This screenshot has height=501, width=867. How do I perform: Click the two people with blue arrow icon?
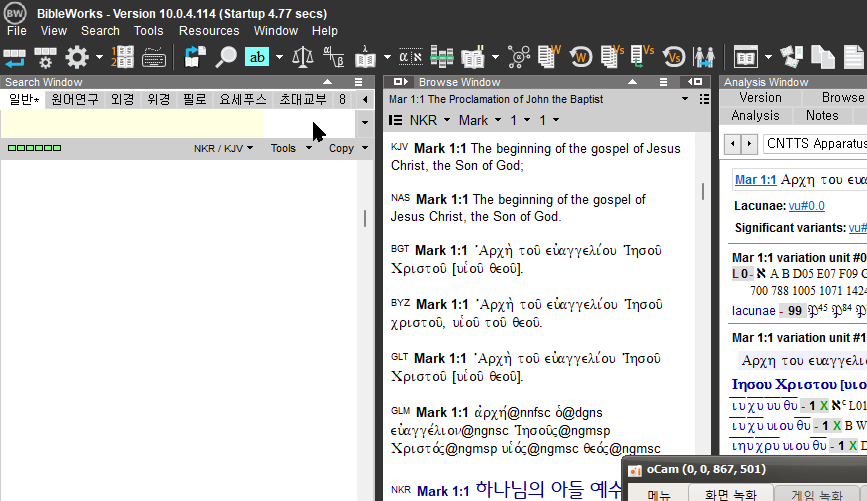click(x=704, y=57)
